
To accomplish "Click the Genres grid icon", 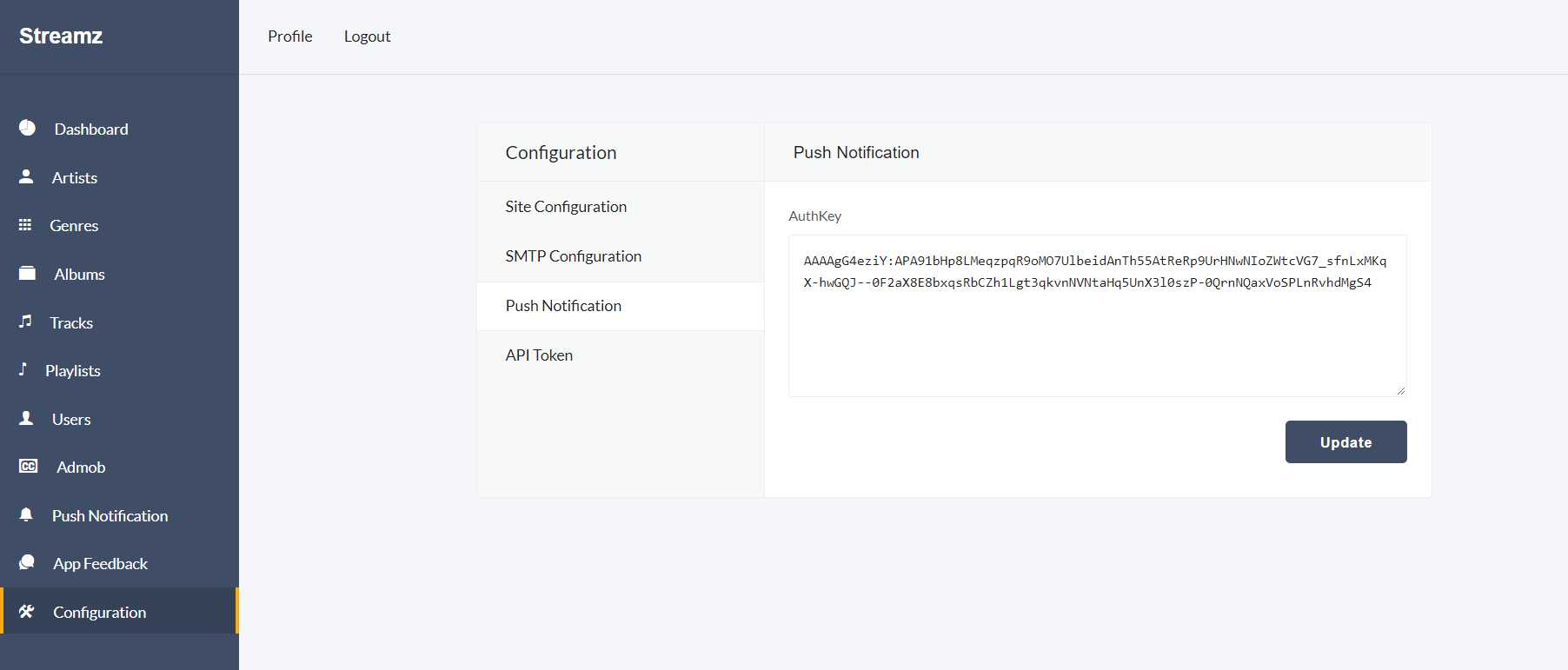I will [x=25, y=225].
